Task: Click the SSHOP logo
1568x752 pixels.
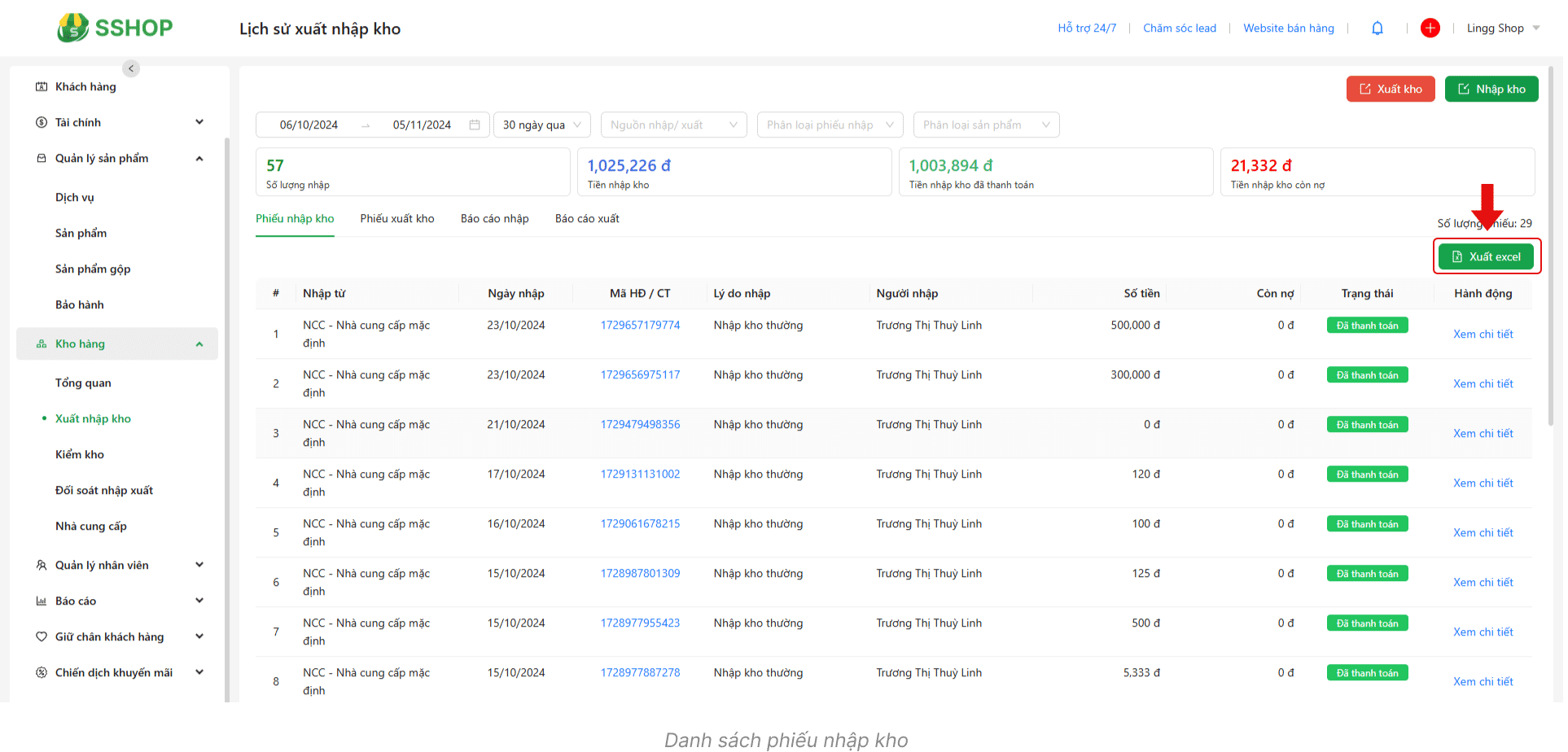Action: click(115, 28)
